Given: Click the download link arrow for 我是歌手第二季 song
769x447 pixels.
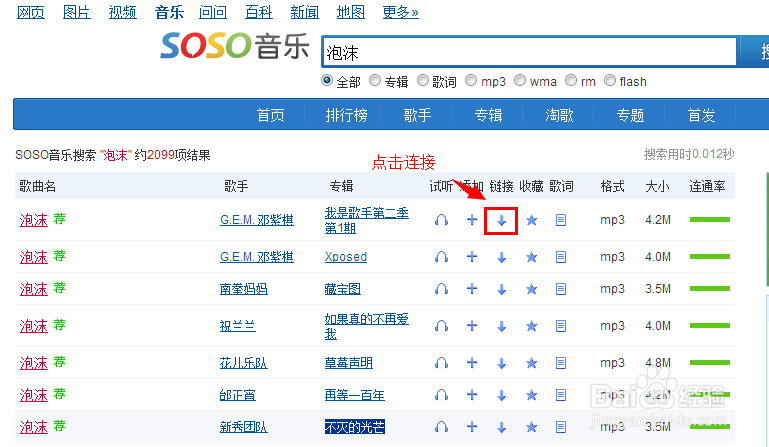Looking at the screenshot, I should (501, 221).
